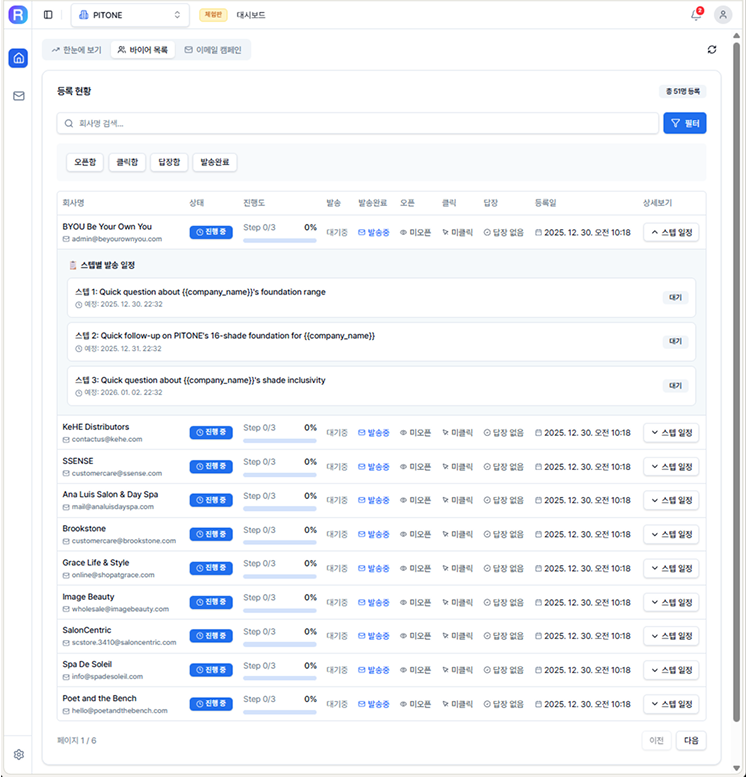The width and height of the screenshot is (746, 778).
Task: Toggle the 클릭함 filter chip
Action: [127, 162]
